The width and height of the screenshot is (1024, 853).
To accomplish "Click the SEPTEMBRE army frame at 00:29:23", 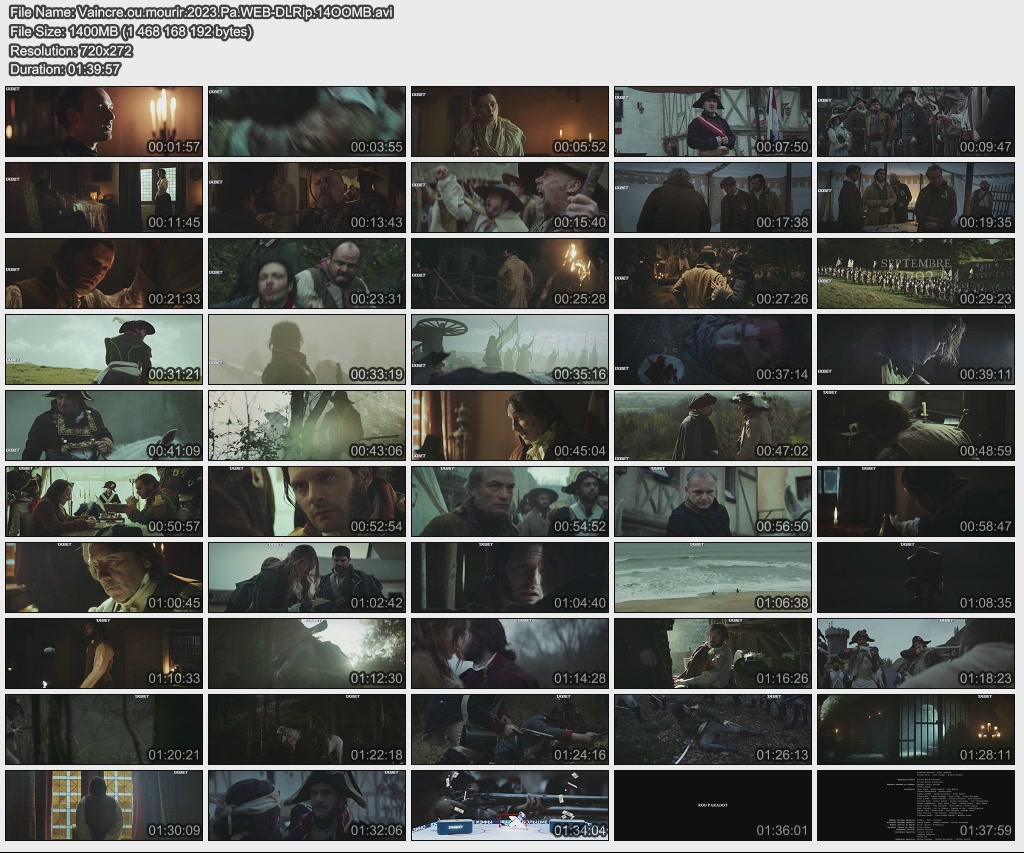I will click(915, 273).
